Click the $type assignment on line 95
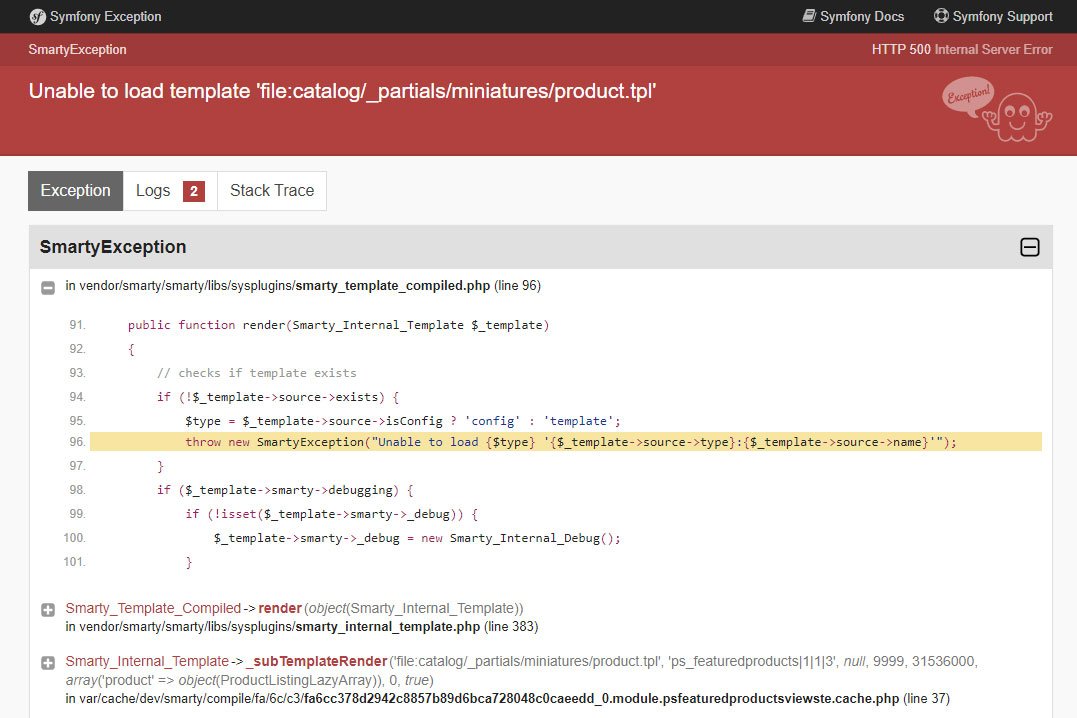Viewport: 1077px width, 718px height. point(403,421)
